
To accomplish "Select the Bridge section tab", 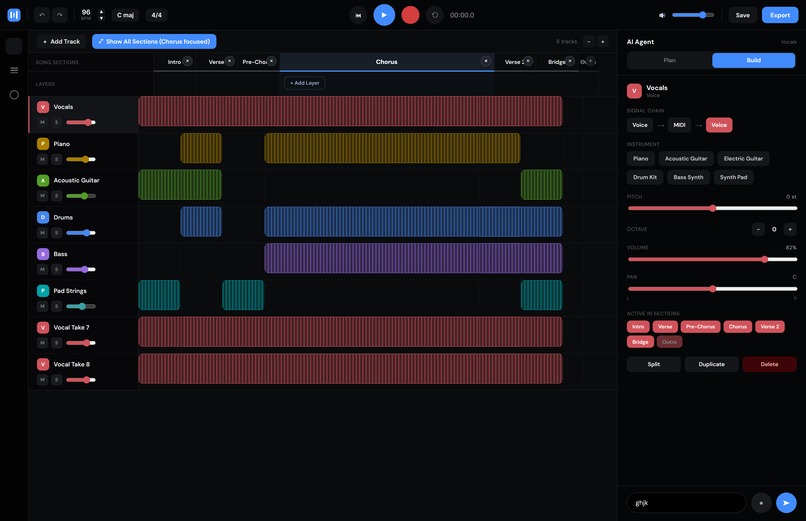I will pos(556,62).
